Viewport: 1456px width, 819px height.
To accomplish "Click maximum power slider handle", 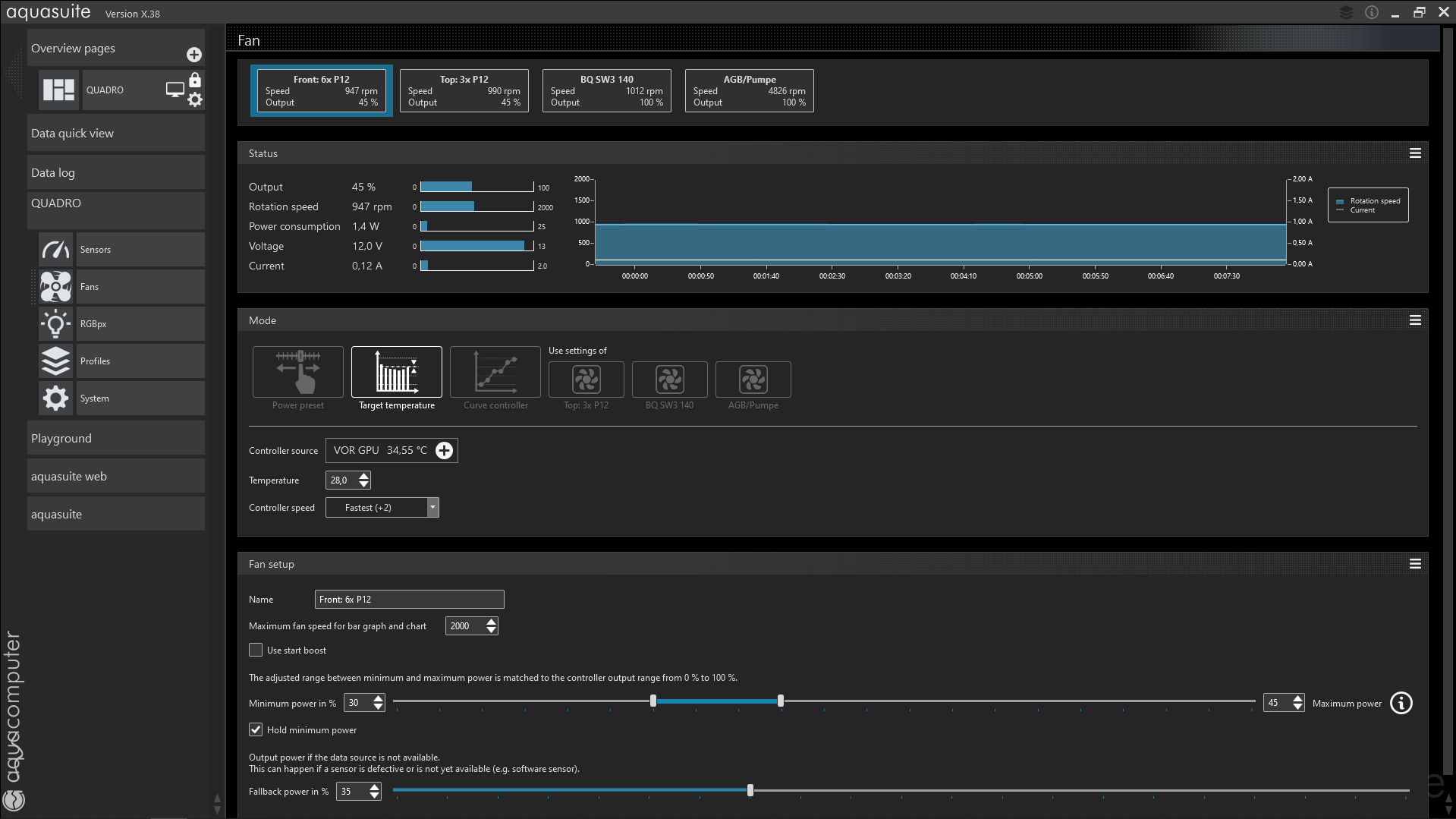I will [x=781, y=701].
